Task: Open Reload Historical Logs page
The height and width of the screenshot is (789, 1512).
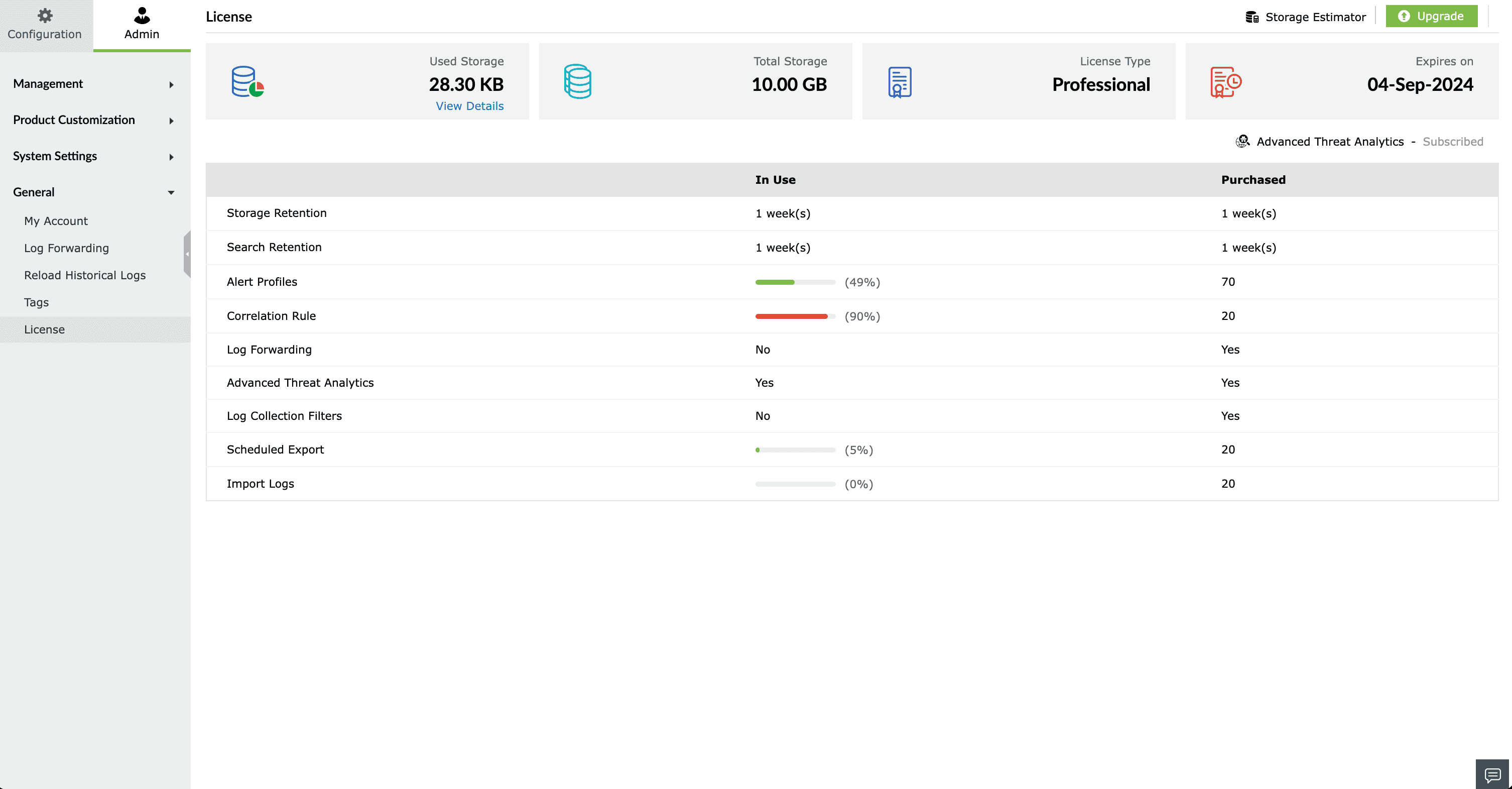Action: click(84, 275)
